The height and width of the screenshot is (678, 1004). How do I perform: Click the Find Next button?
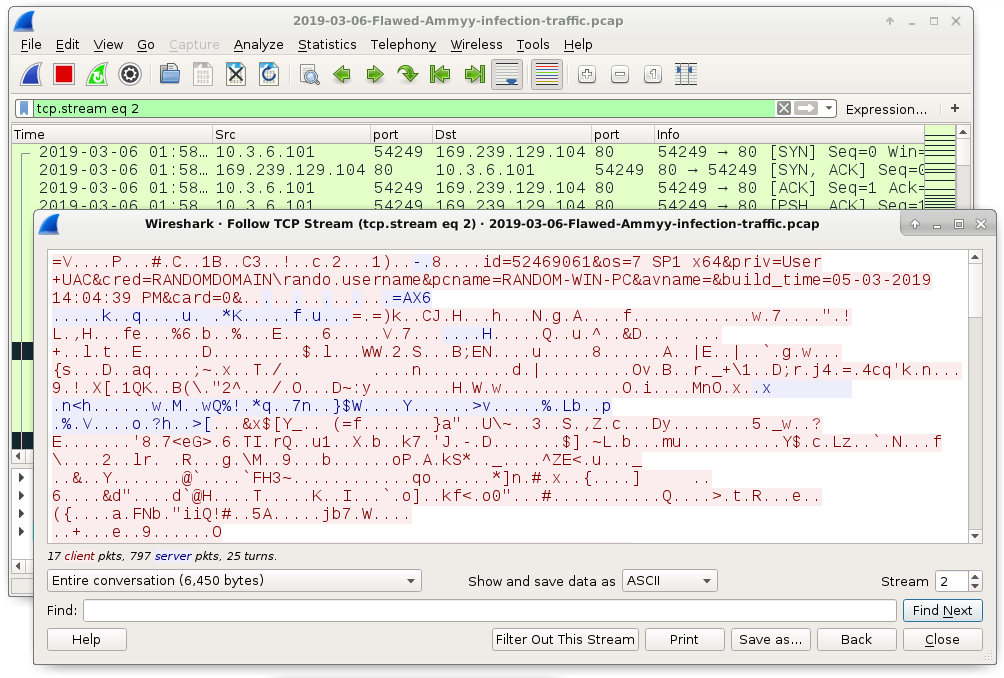coord(943,611)
